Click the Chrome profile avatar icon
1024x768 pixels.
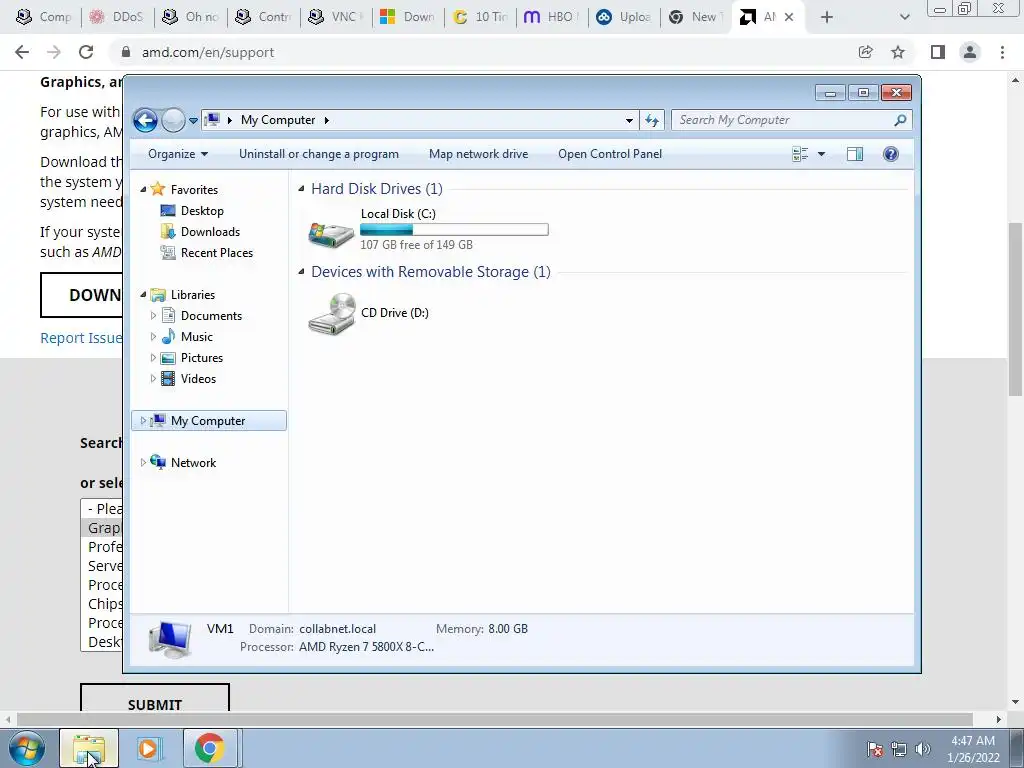coord(970,52)
